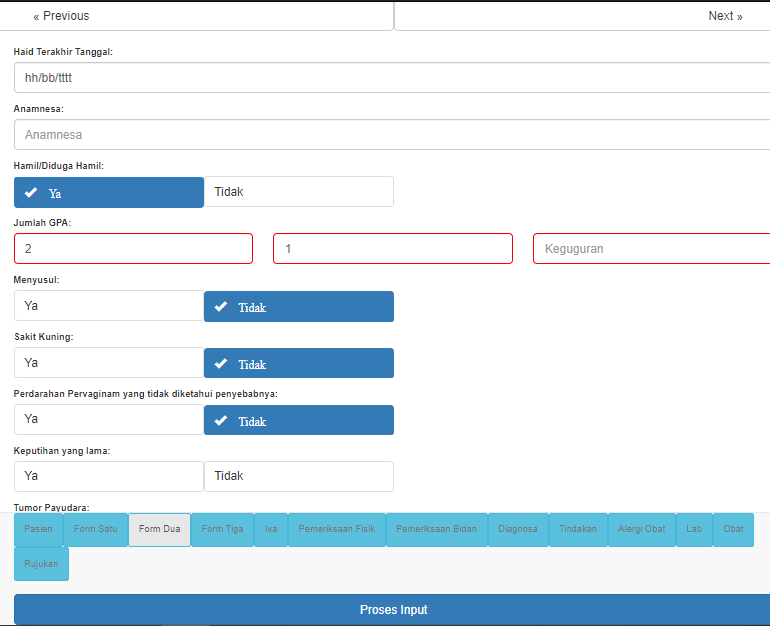770x626 pixels.
Task: Select Tidak for Menyusui
Action: (x=299, y=306)
